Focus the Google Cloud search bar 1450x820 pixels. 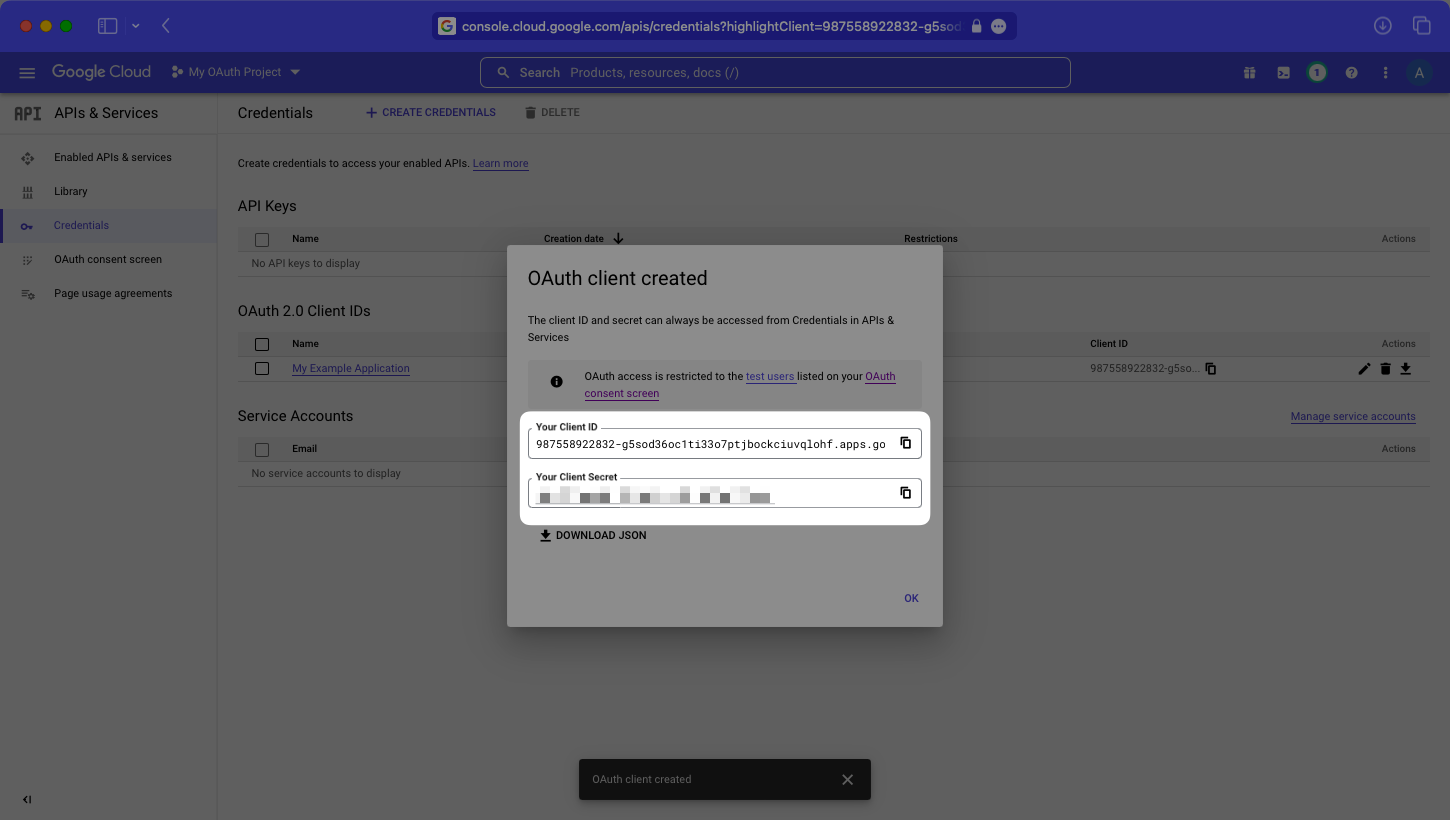(x=775, y=71)
